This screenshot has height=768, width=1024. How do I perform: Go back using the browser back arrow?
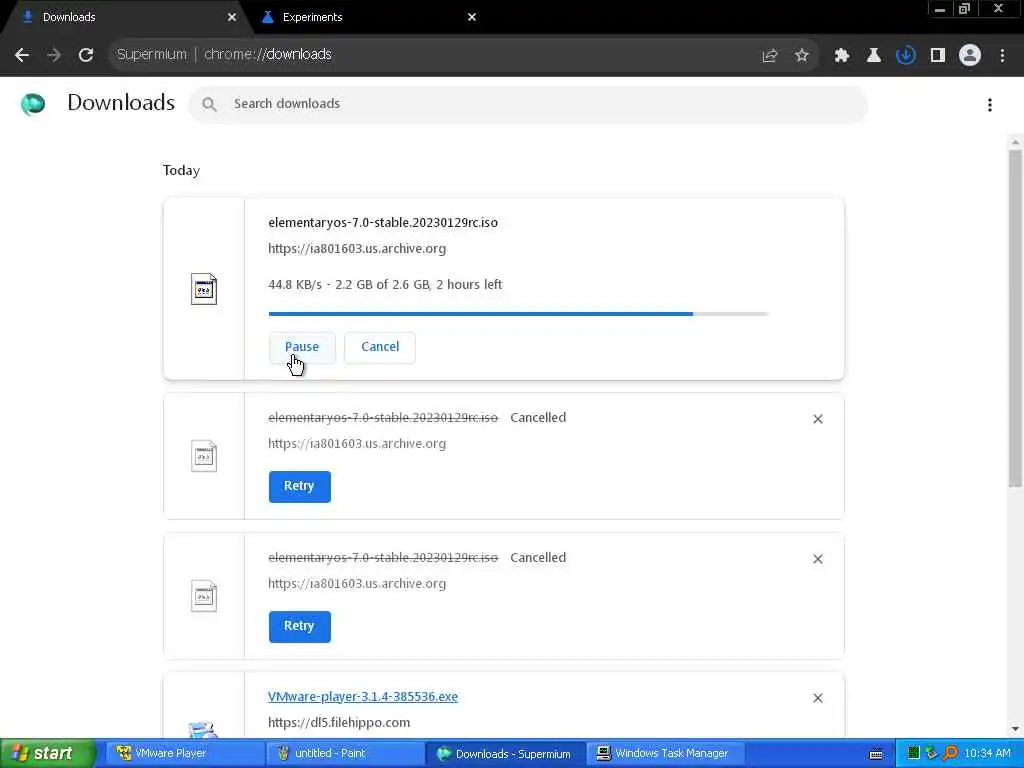22,55
